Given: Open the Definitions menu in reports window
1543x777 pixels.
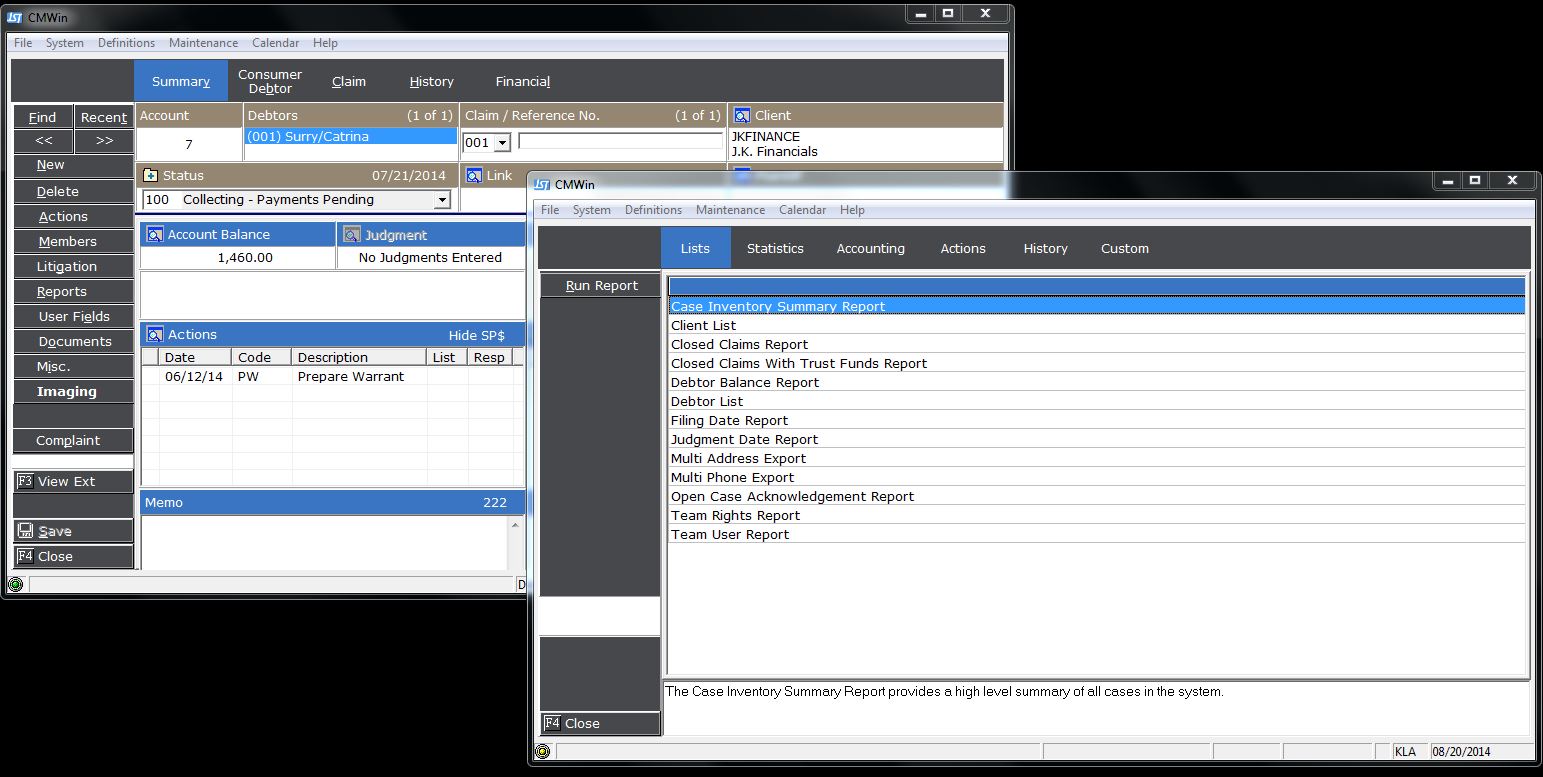Looking at the screenshot, I should pyautogui.click(x=653, y=210).
